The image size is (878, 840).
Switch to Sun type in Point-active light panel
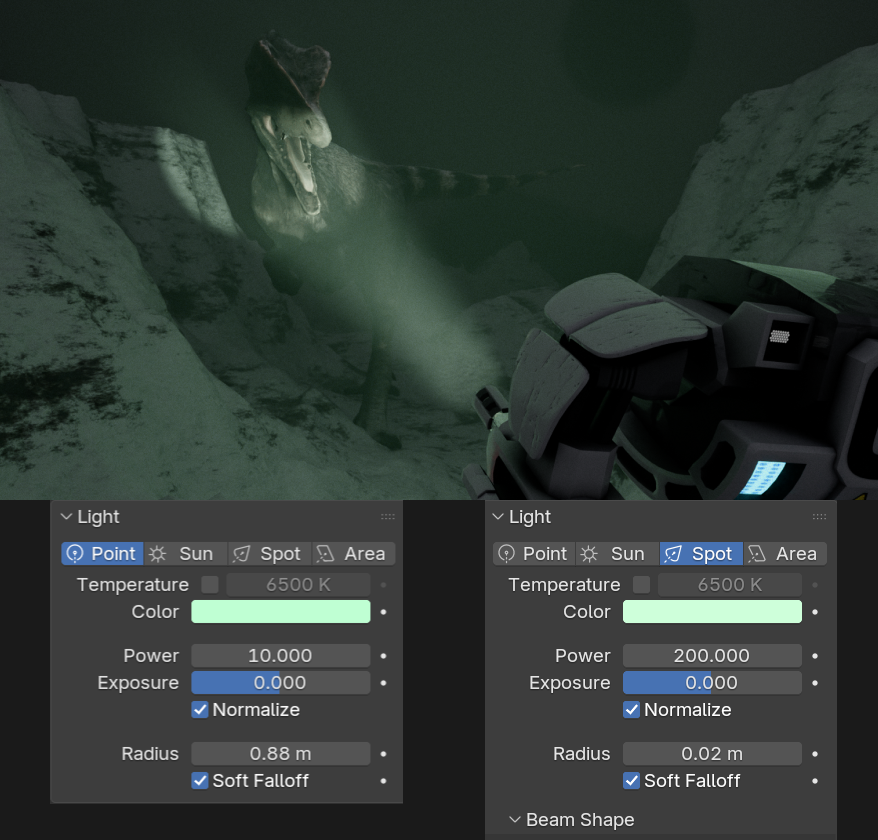185,554
